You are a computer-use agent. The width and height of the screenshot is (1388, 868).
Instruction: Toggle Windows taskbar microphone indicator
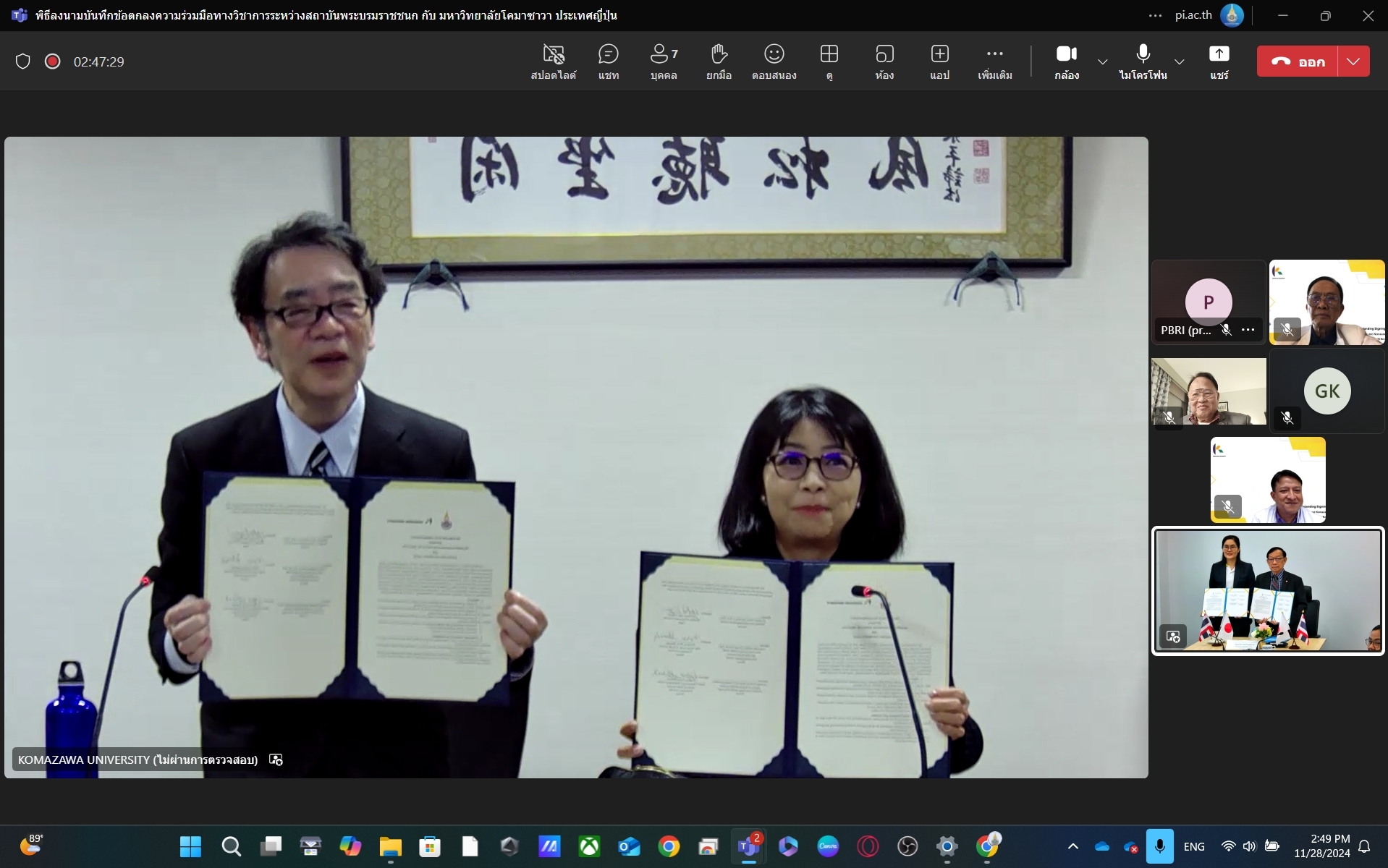(x=1159, y=846)
